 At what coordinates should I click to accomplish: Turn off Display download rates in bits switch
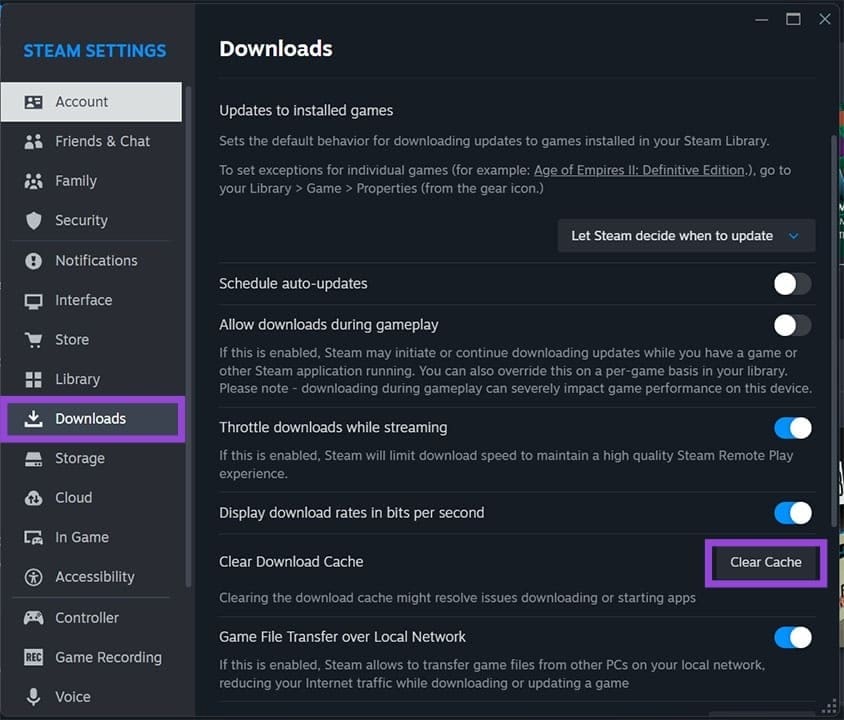(x=792, y=513)
